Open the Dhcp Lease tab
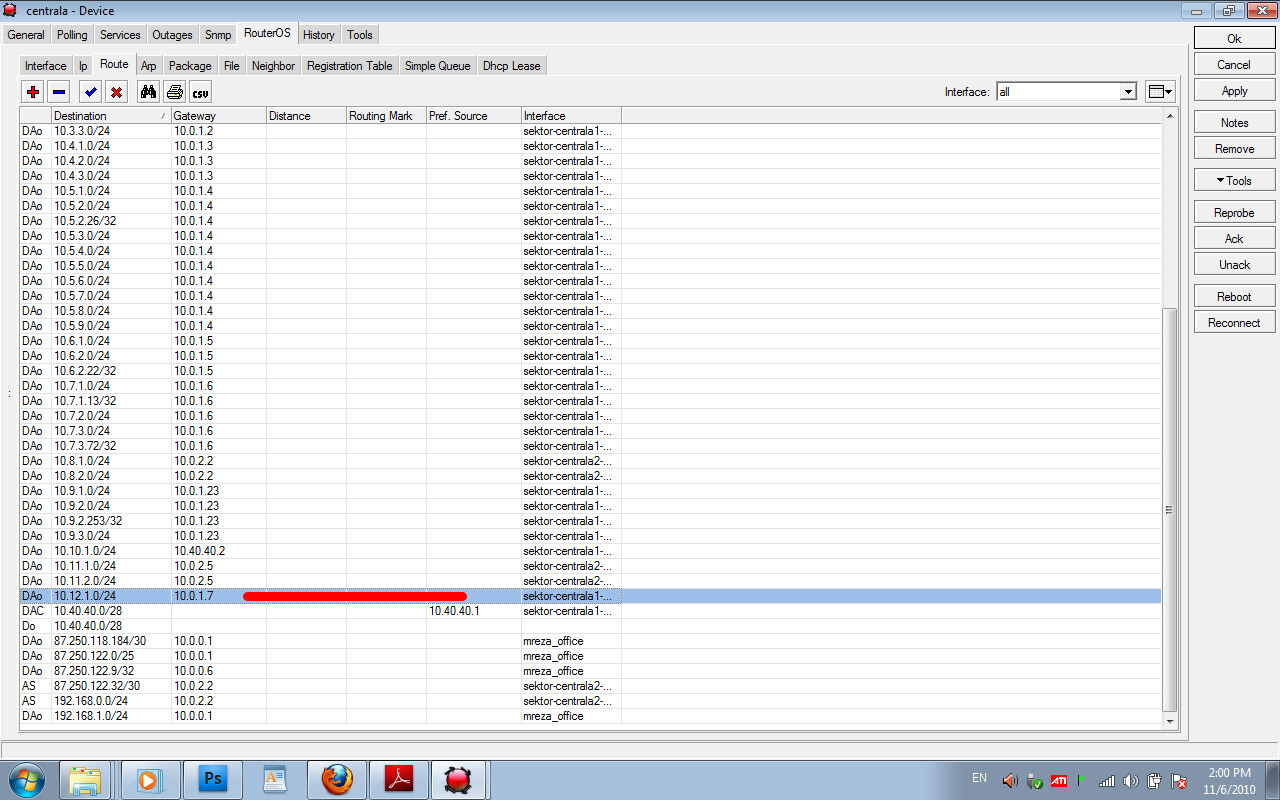The image size is (1280, 800). (511, 65)
